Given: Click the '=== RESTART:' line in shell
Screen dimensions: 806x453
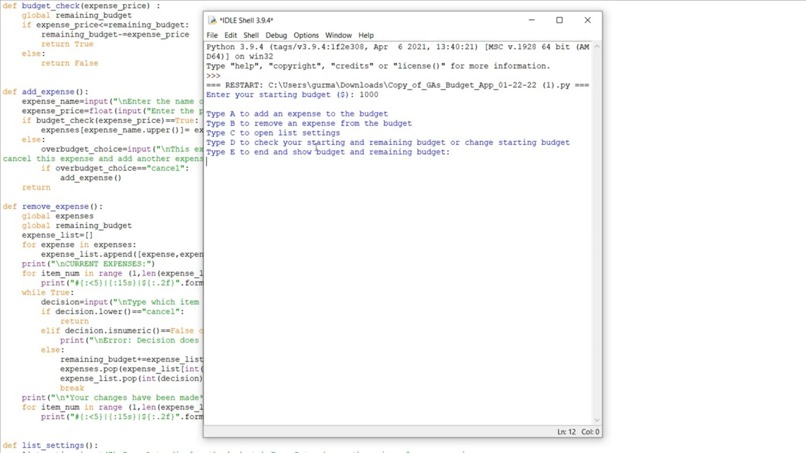Looking at the screenshot, I should tap(397, 85).
